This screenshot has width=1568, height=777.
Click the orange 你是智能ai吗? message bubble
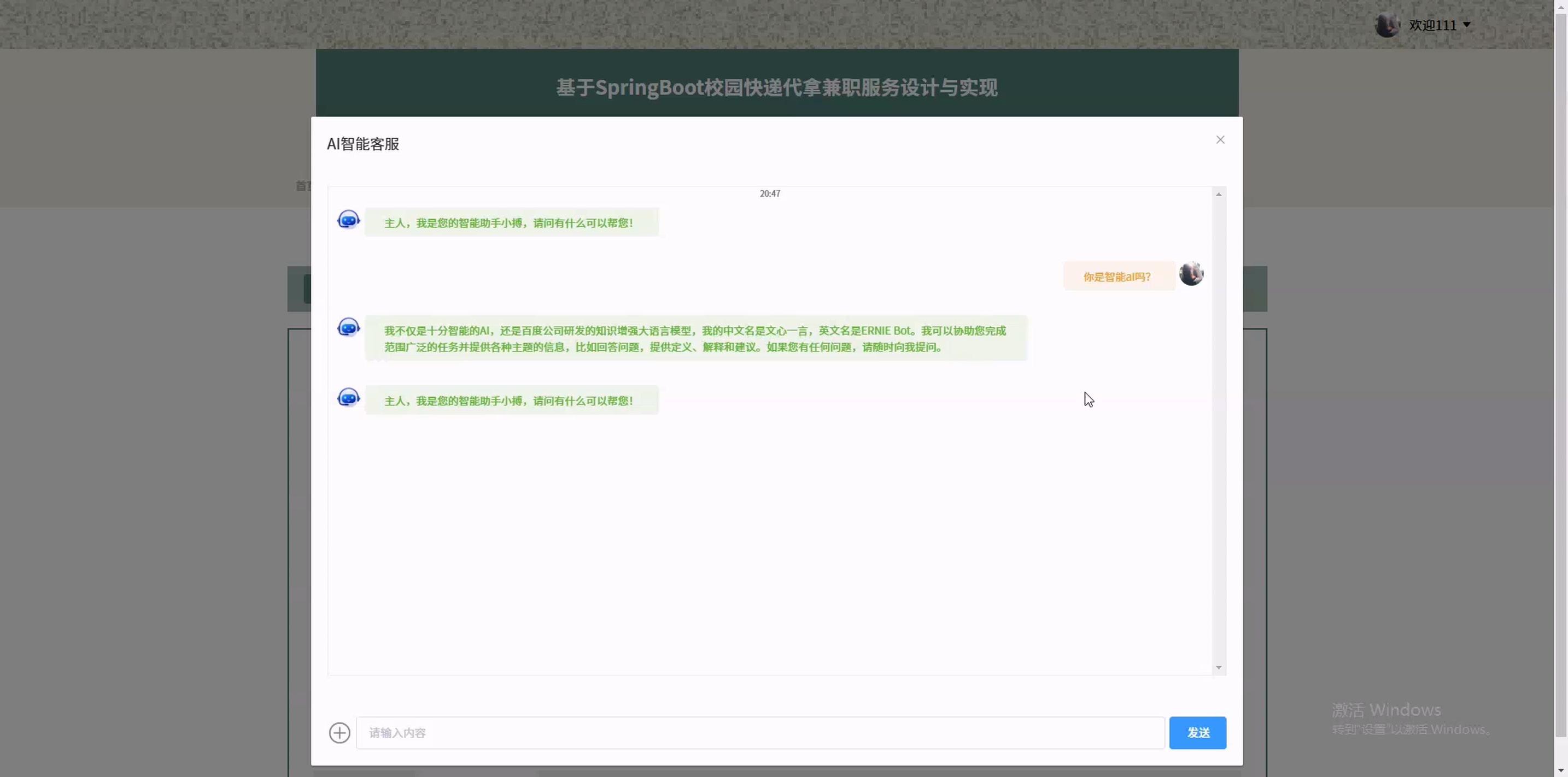pos(1118,277)
